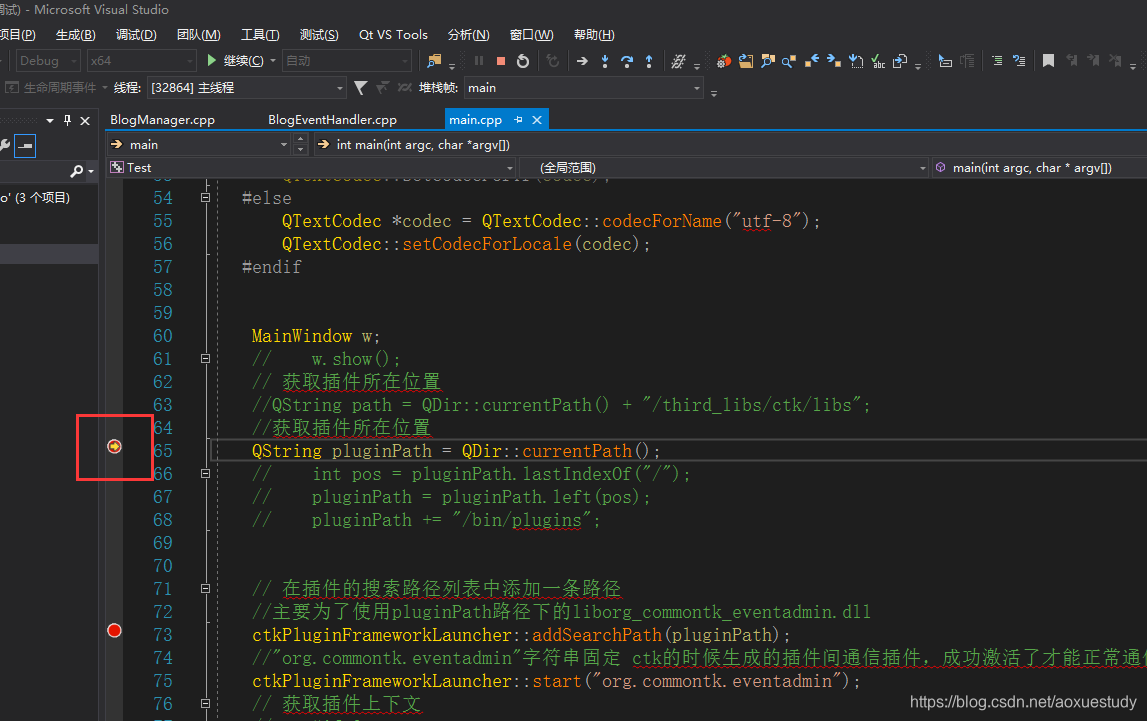Toggle the breakpoint on line 73
Screen dimensions: 1147x721
pos(113,630)
